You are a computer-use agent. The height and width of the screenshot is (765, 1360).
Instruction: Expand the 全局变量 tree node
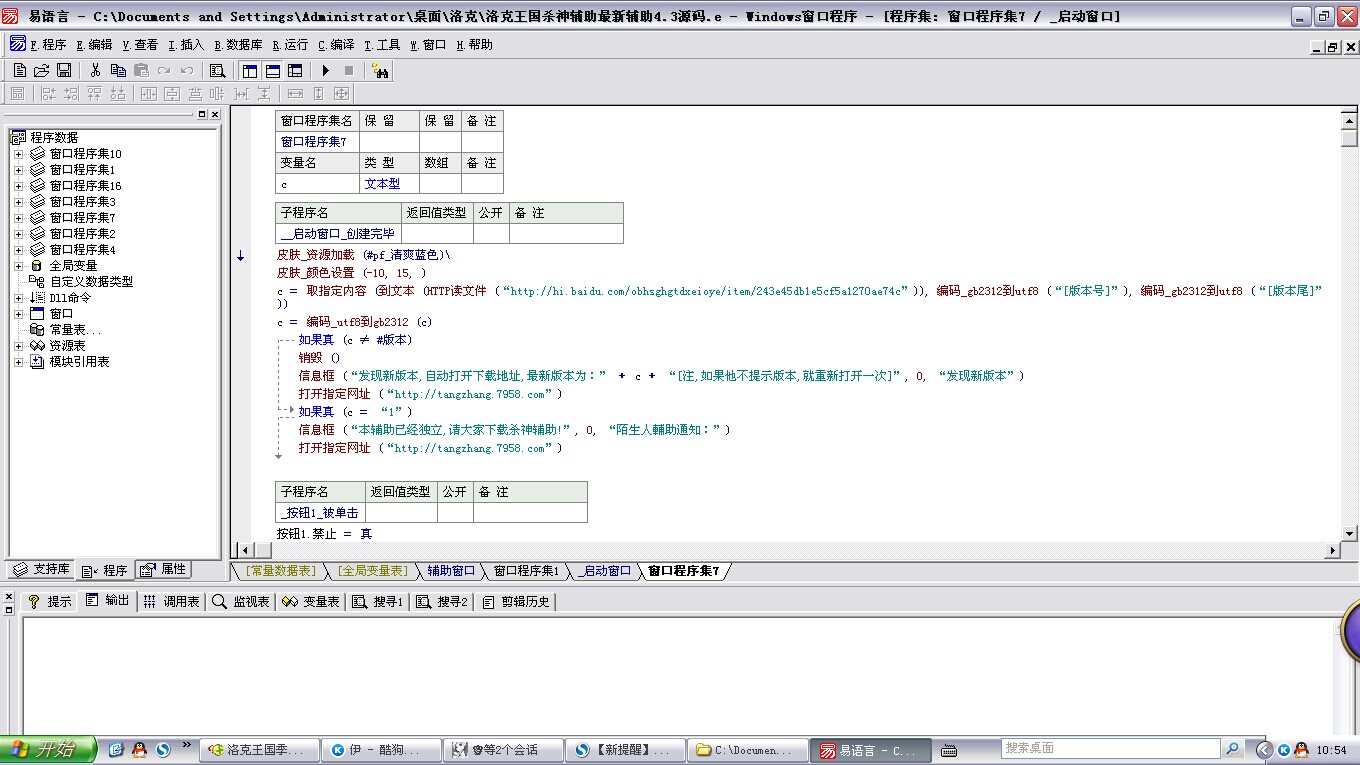click(18, 266)
